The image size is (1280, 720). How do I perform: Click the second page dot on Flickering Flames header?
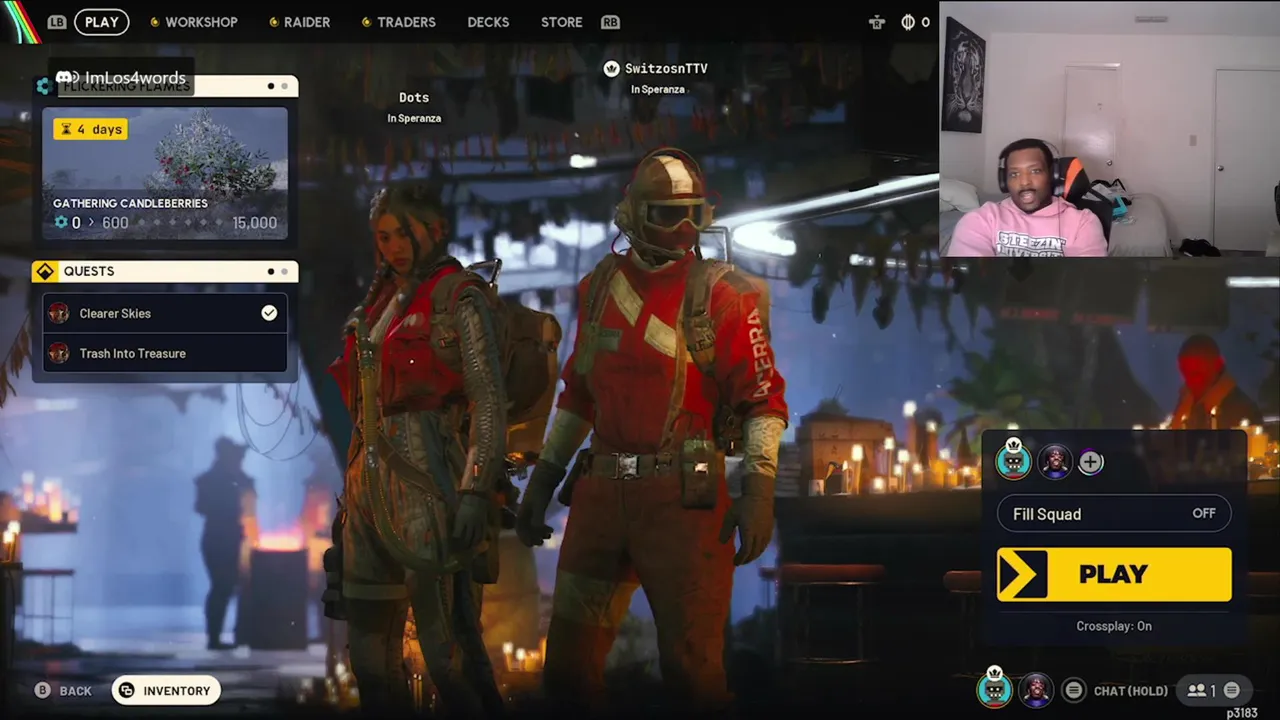pyautogui.click(x=284, y=86)
